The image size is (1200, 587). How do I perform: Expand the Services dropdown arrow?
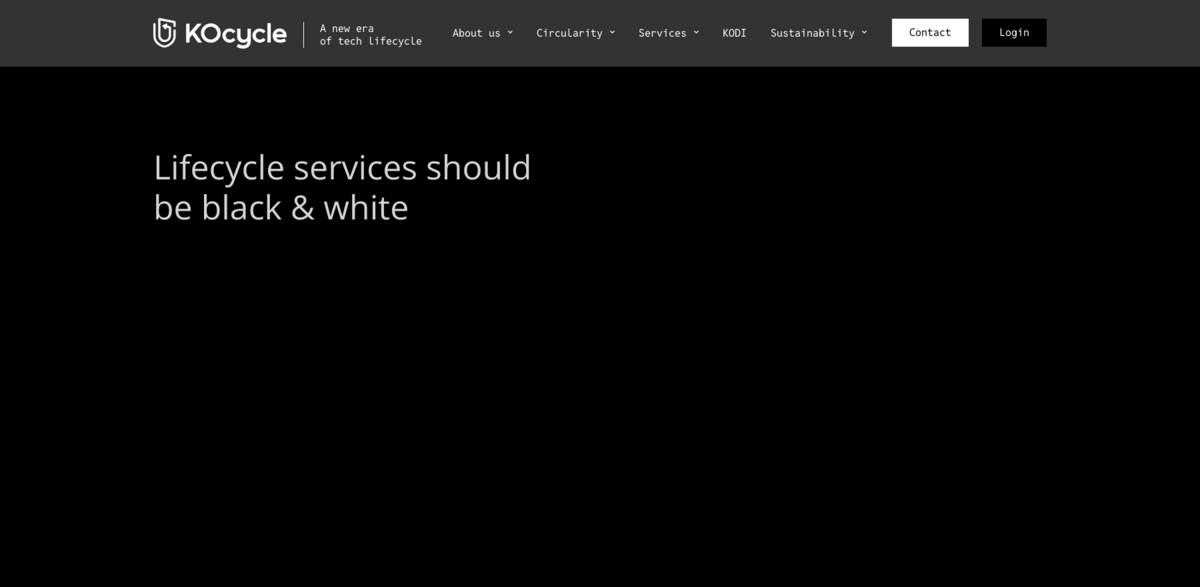pyautogui.click(x=696, y=32)
